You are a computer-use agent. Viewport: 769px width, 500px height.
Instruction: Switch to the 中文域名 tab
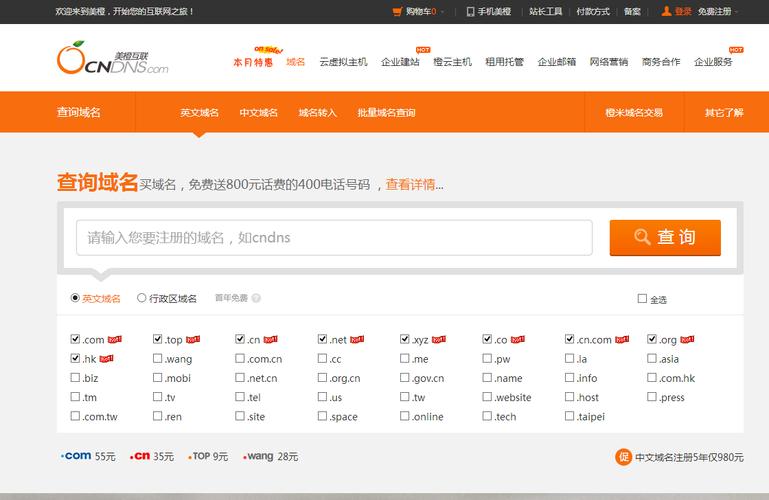tap(258, 113)
